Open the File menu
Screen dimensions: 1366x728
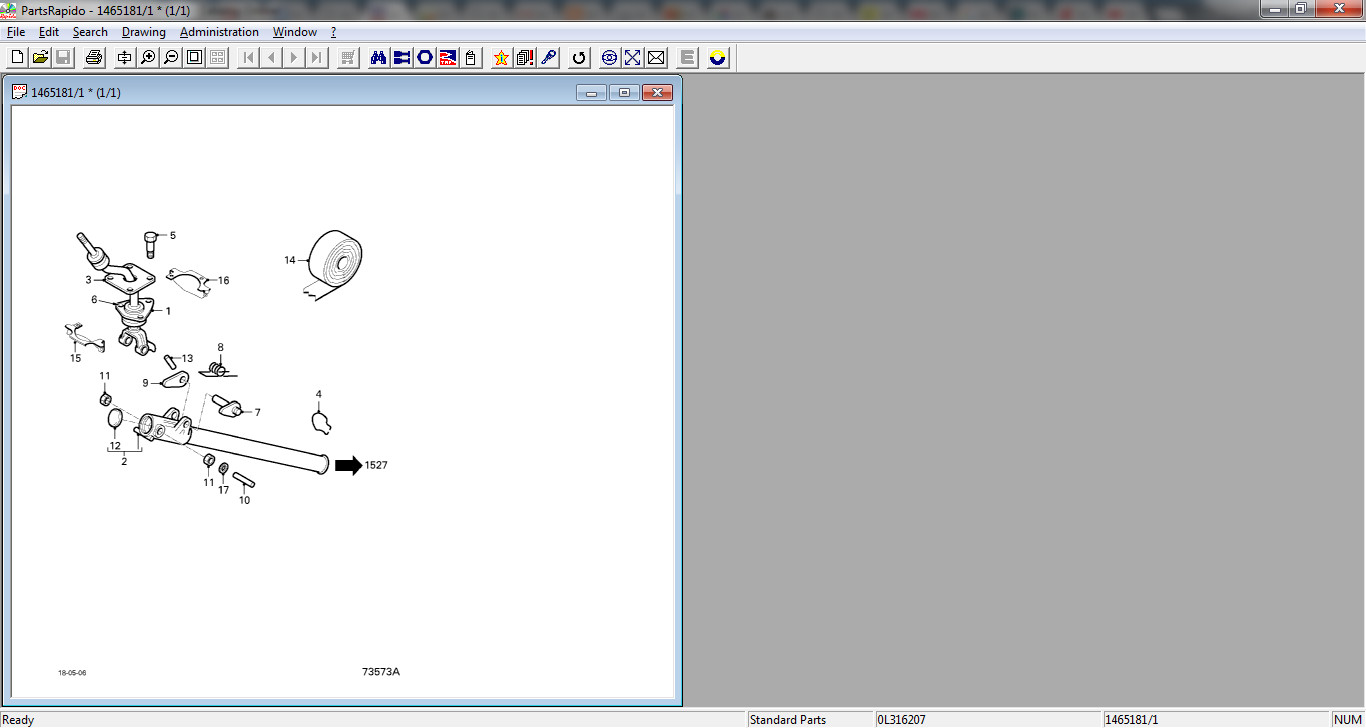tap(16, 32)
